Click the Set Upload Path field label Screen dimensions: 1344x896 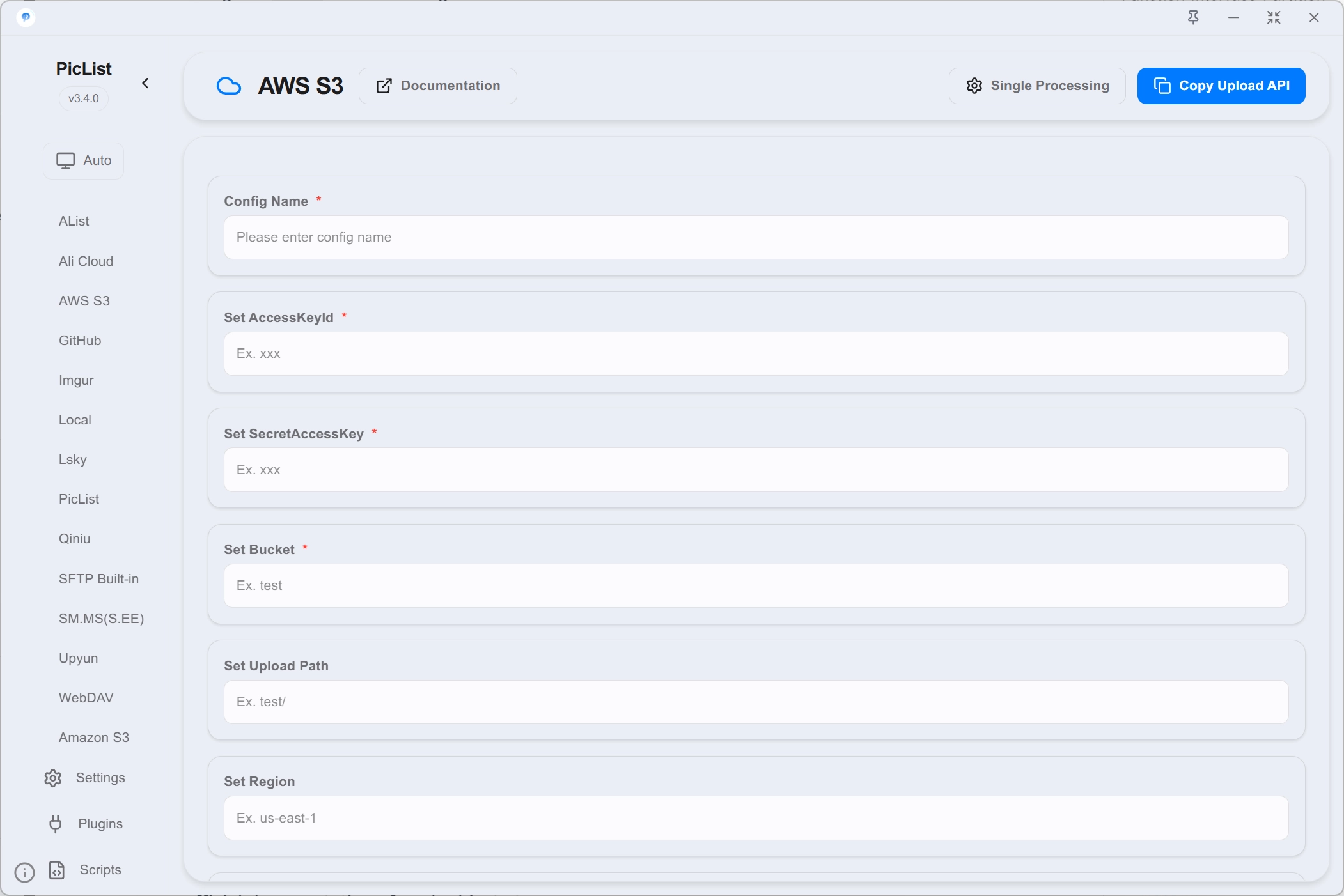coord(276,666)
